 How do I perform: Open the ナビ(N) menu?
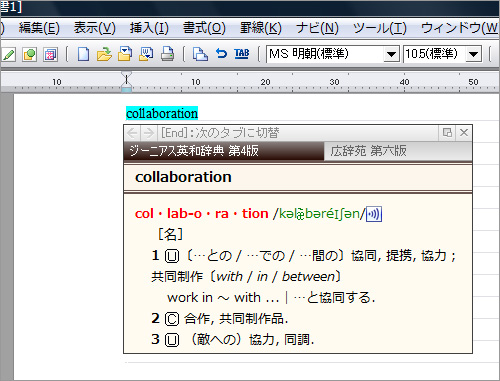click(x=317, y=28)
